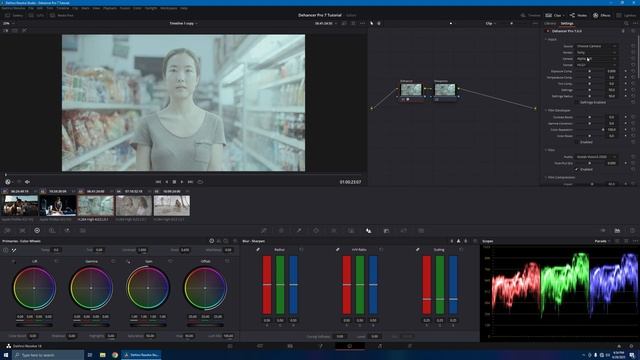The width and height of the screenshot is (640, 360).
Task: Show the Media Pool
Action: 62,15
